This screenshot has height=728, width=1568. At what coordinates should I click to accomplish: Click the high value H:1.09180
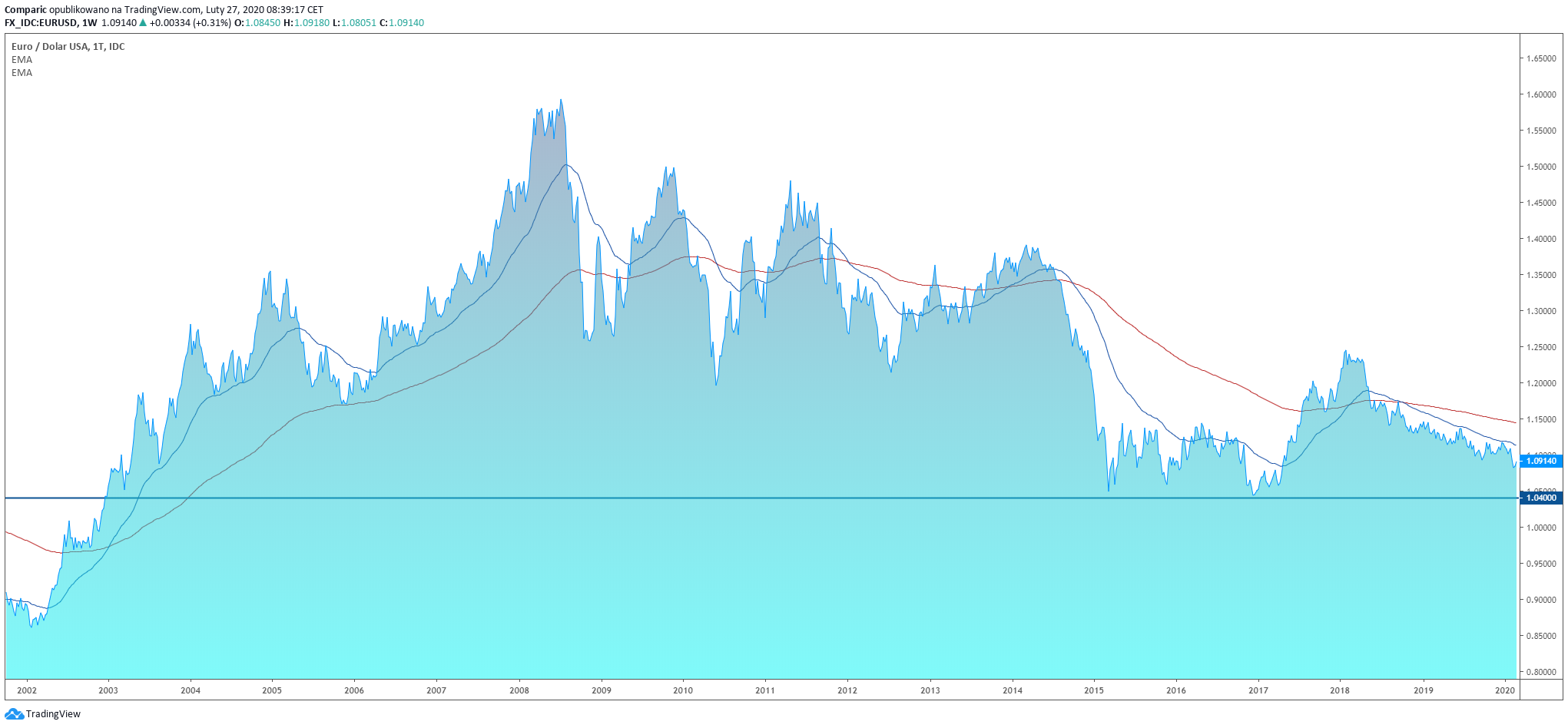point(307,23)
